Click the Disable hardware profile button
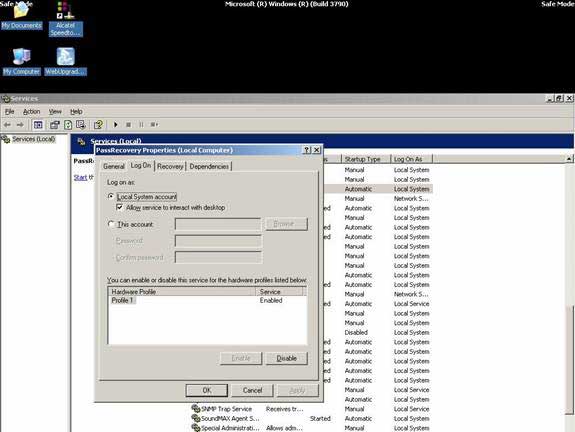 coord(286,358)
